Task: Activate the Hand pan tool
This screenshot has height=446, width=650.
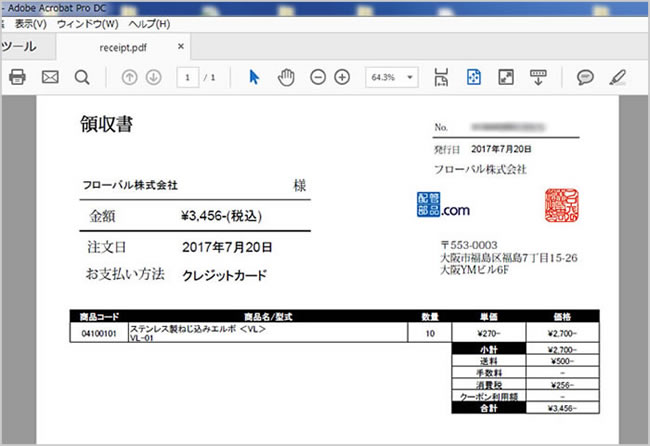Action: click(x=286, y=77)
